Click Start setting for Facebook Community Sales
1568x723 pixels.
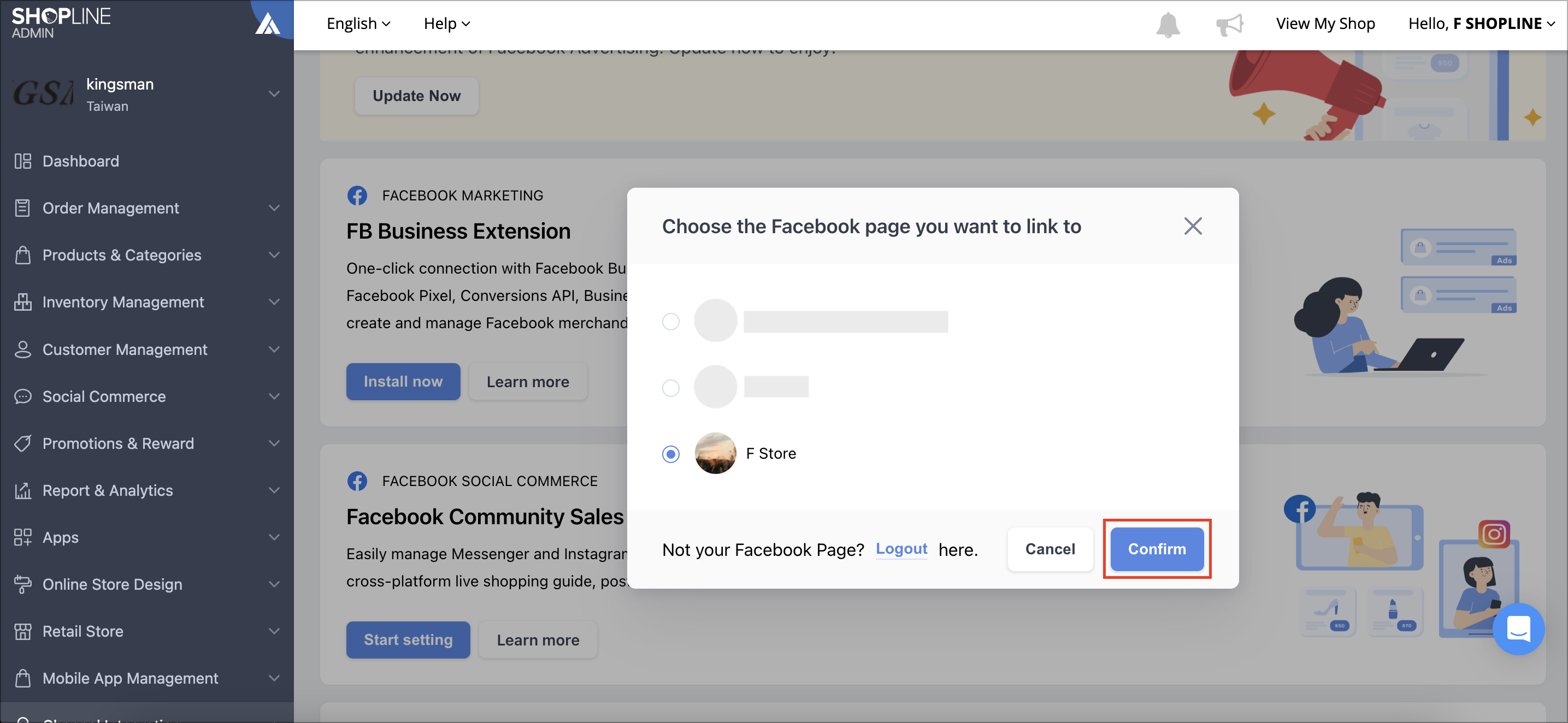[408, 639]
